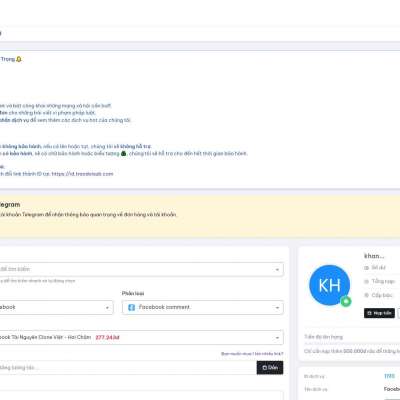Click the green status badge on the avatar

tap(346, 301)
